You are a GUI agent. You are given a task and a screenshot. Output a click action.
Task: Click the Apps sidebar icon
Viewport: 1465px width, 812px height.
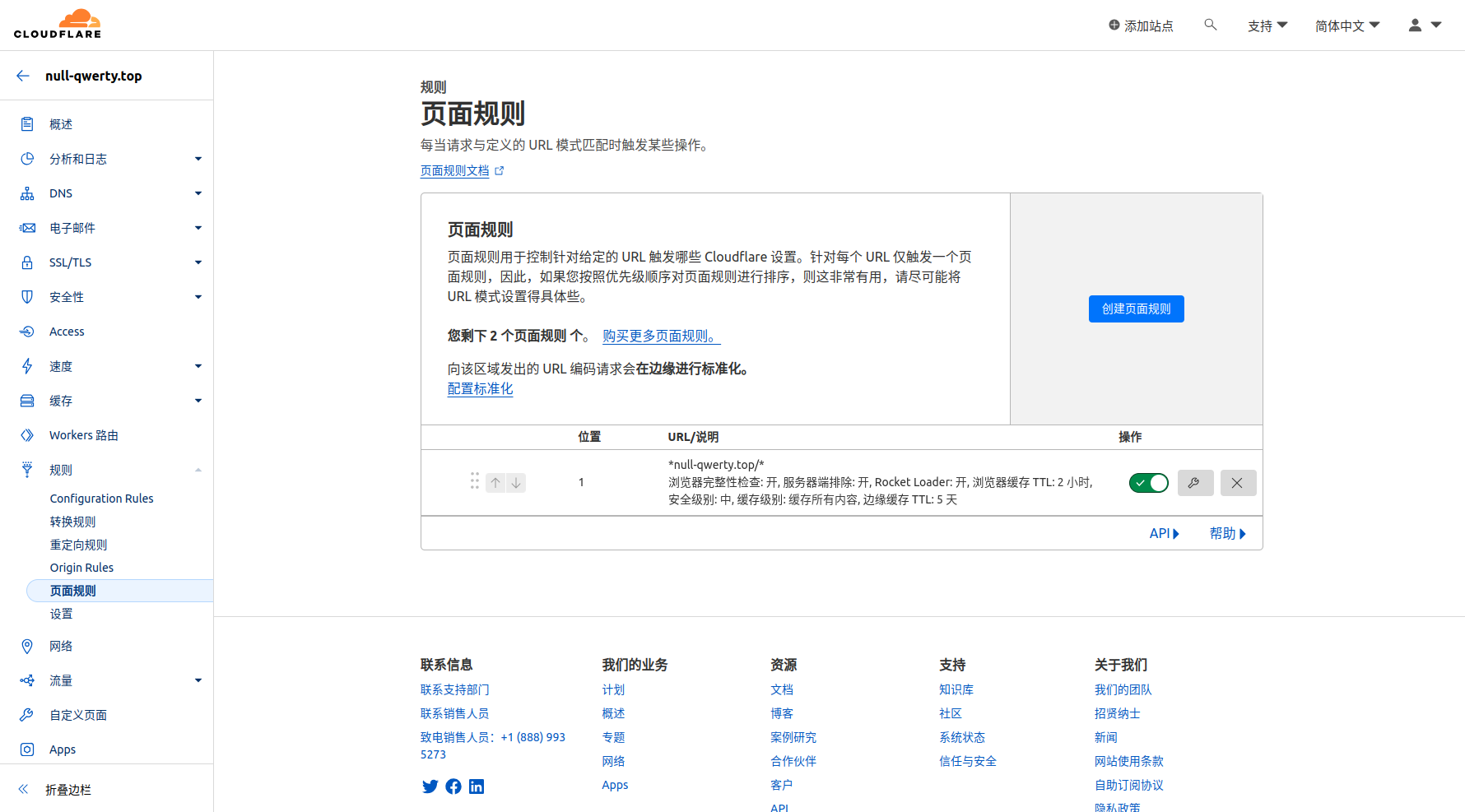pyautogui.click(x=27, y=749)
